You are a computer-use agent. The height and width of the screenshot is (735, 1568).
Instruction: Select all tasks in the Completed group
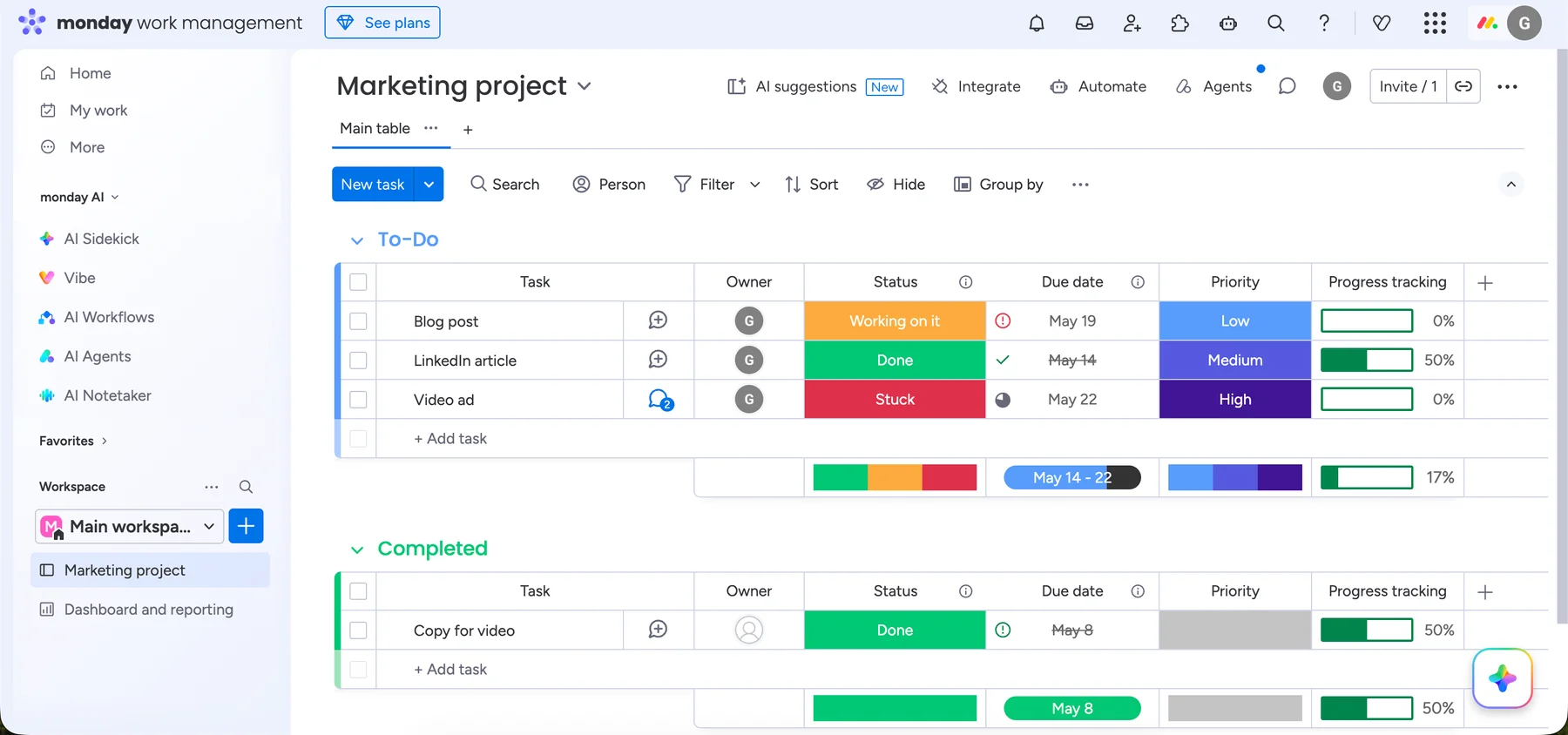point(358,591)
